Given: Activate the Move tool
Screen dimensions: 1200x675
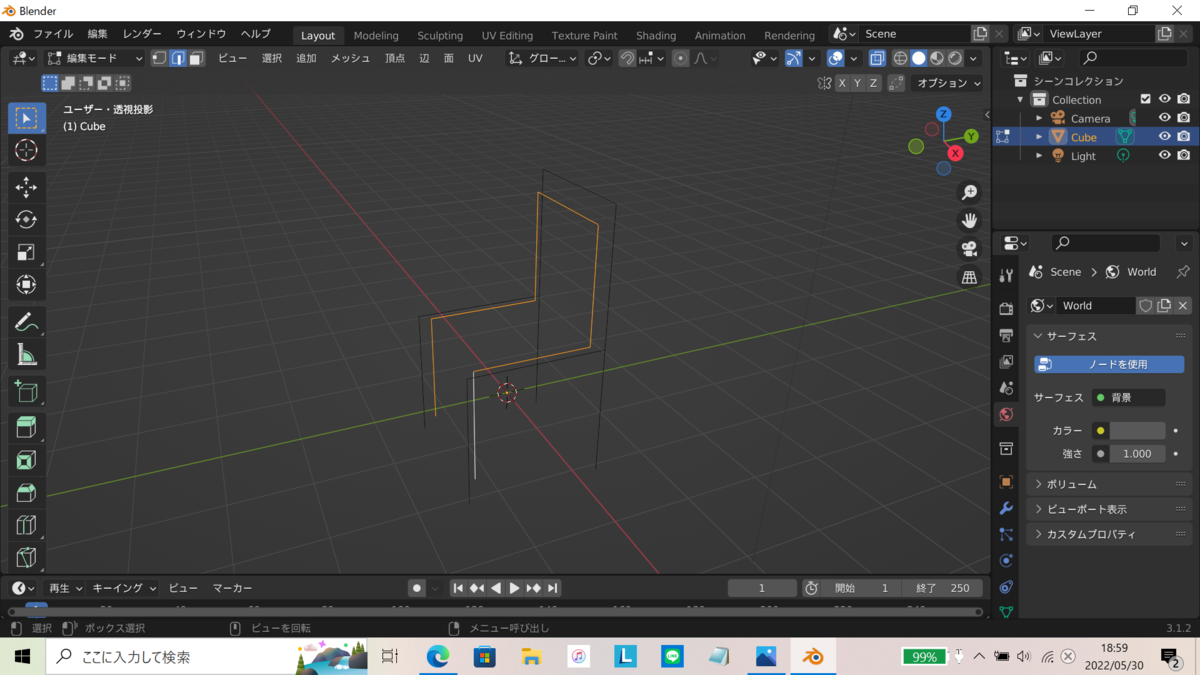Looking at the screenshot, I should [27, 187].
